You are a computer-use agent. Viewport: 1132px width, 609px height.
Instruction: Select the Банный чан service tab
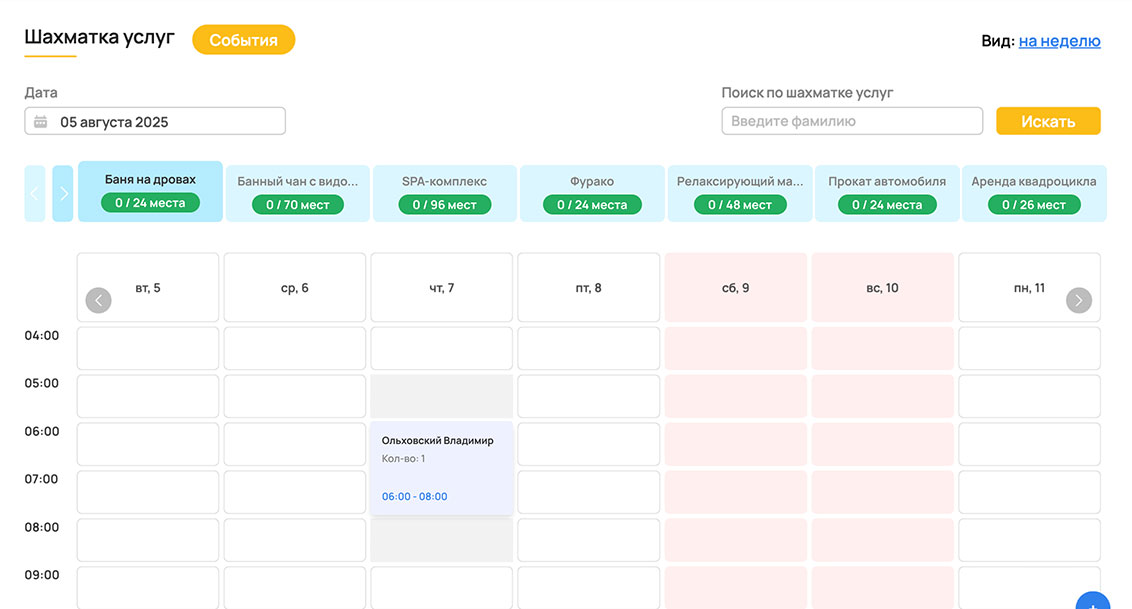(x=297, y=193)
